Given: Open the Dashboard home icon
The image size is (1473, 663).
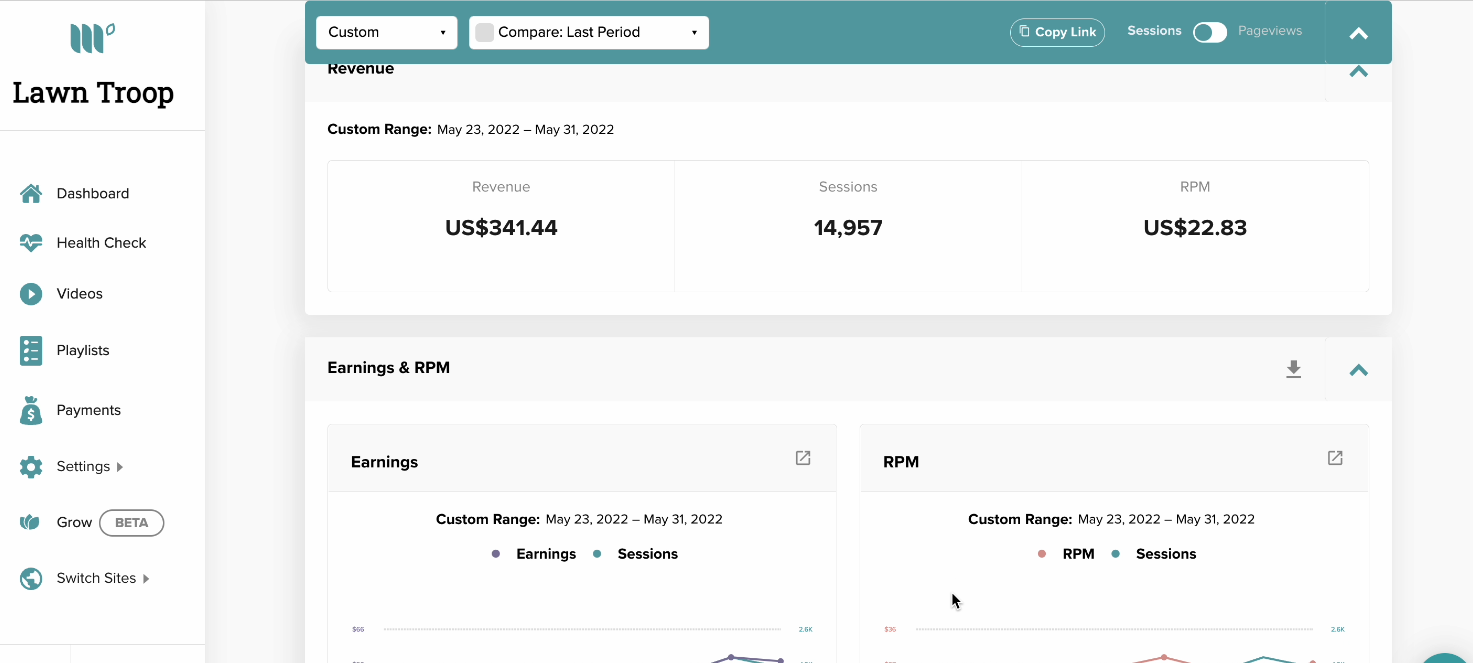Looking at the screenshot, I should [x=31, y=193].
